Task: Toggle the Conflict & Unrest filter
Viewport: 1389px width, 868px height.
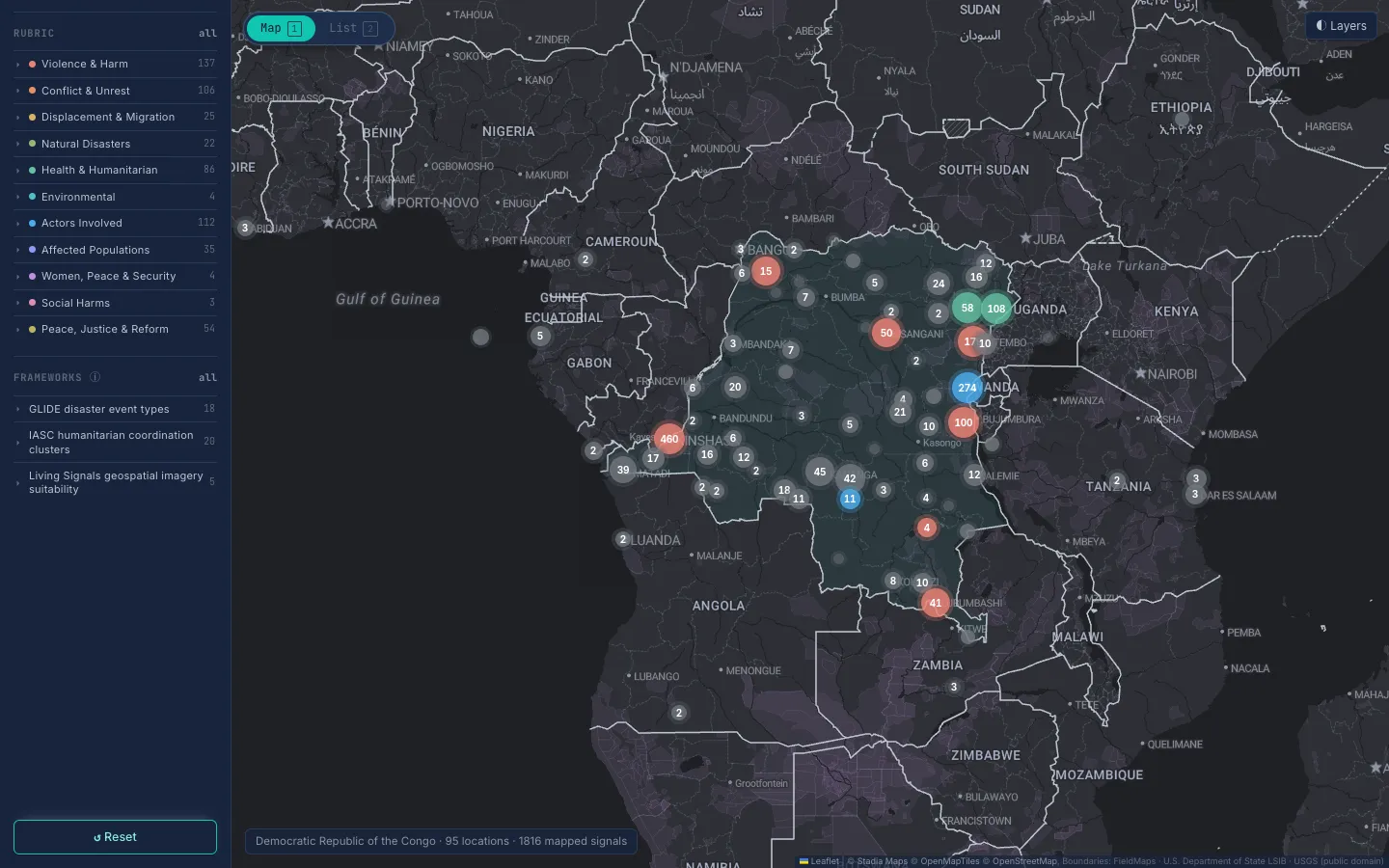Action: (x=115, y=91)
